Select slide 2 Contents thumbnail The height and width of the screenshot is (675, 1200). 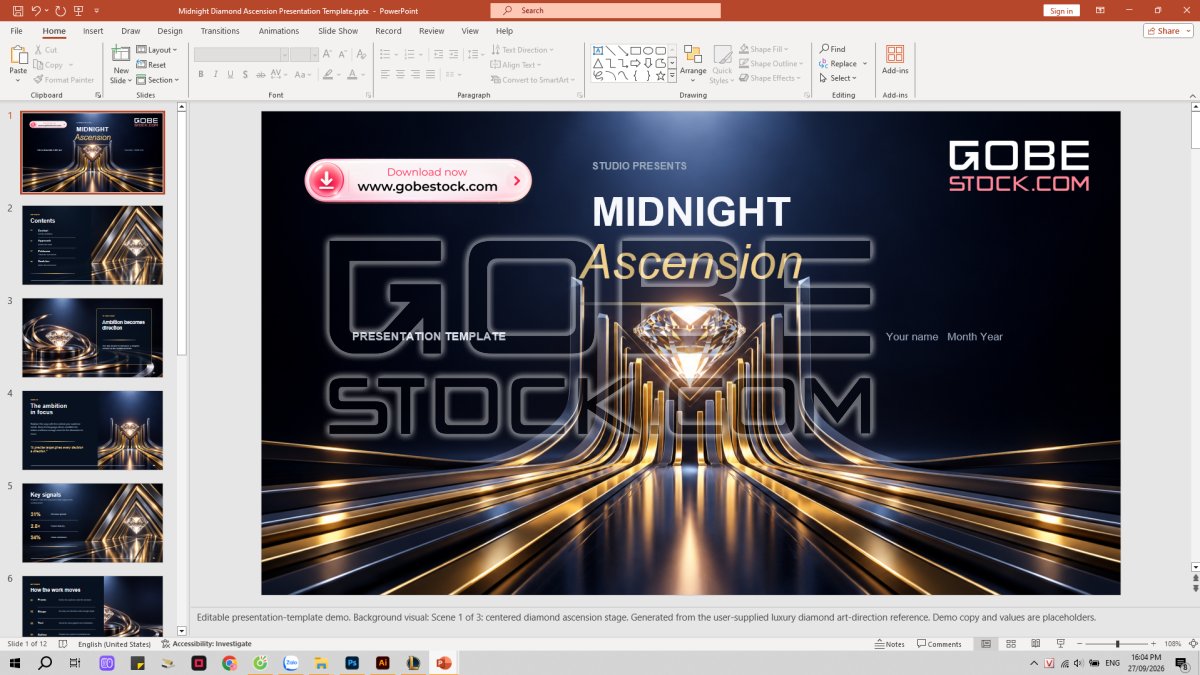92,245
